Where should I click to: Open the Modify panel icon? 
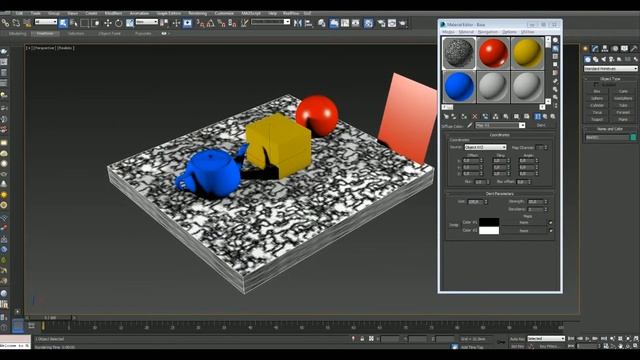pyautogui.click(x=595, y=49)
